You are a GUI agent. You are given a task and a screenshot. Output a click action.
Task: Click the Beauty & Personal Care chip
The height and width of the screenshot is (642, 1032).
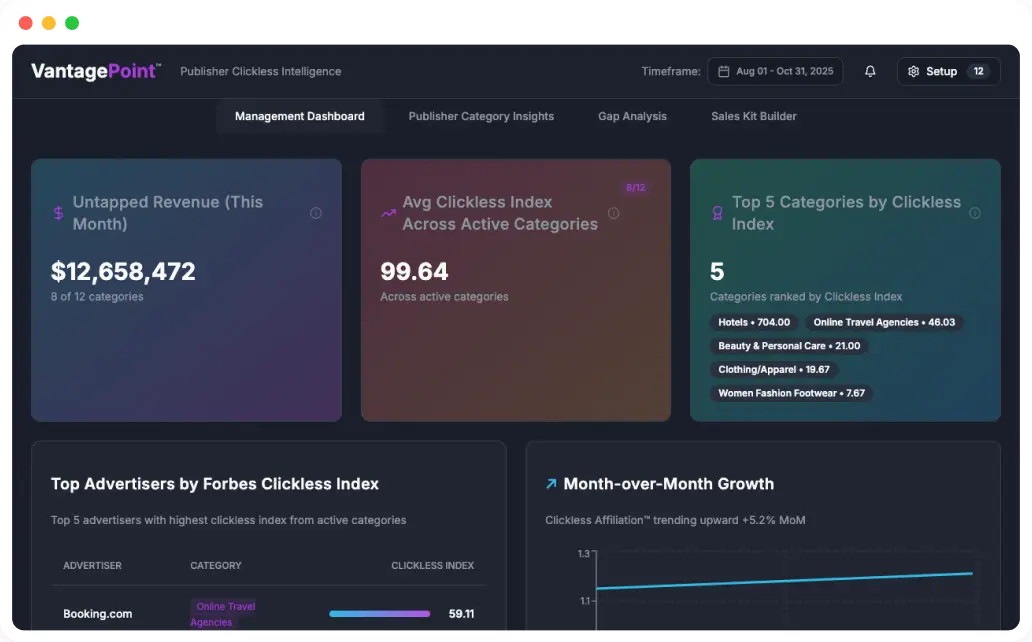789,346
